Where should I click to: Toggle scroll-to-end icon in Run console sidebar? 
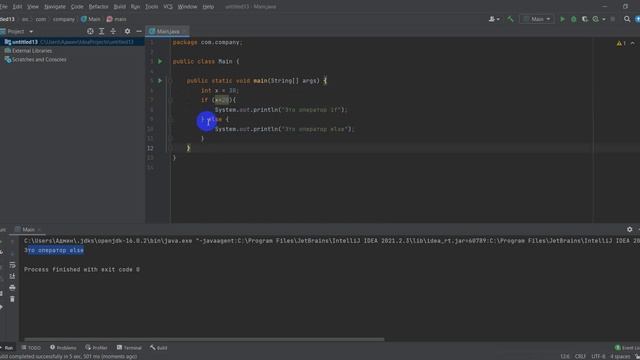(12, 276)
